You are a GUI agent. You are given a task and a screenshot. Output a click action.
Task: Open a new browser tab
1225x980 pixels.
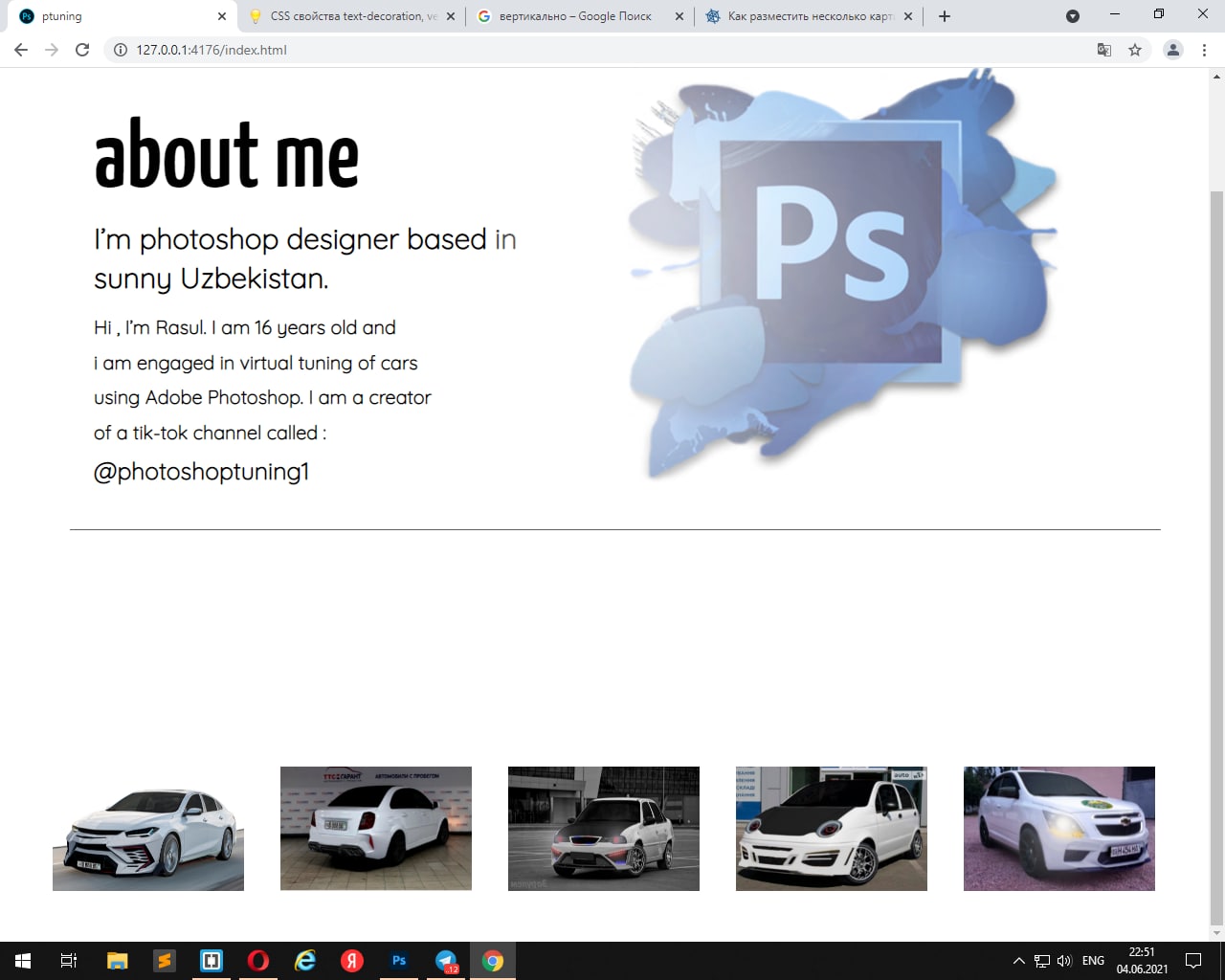945,16
